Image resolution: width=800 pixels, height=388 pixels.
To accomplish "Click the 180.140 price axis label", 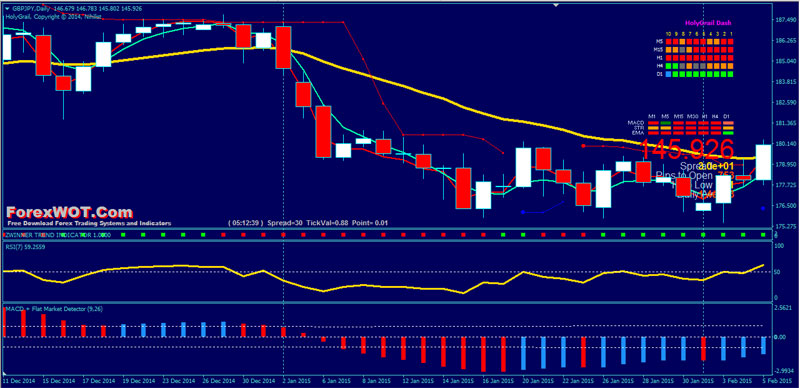I will click(x=786, y=143).
